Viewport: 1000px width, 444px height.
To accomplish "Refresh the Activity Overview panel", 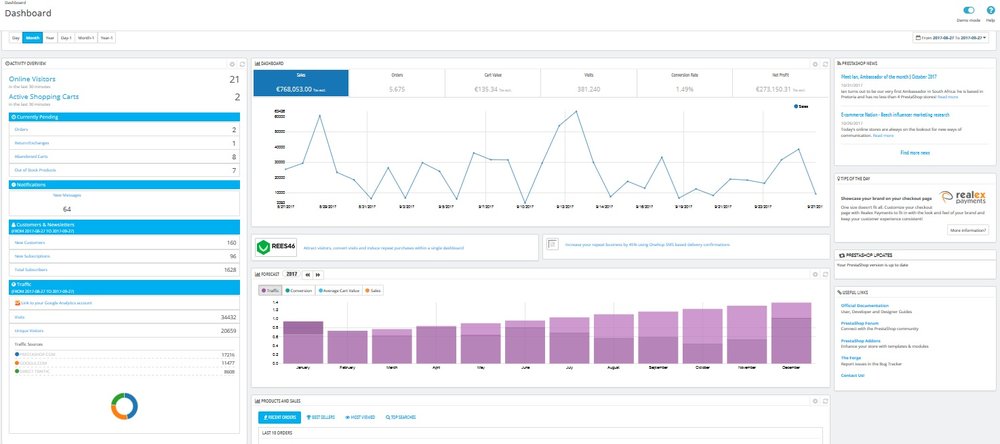I will pos(240,63).
